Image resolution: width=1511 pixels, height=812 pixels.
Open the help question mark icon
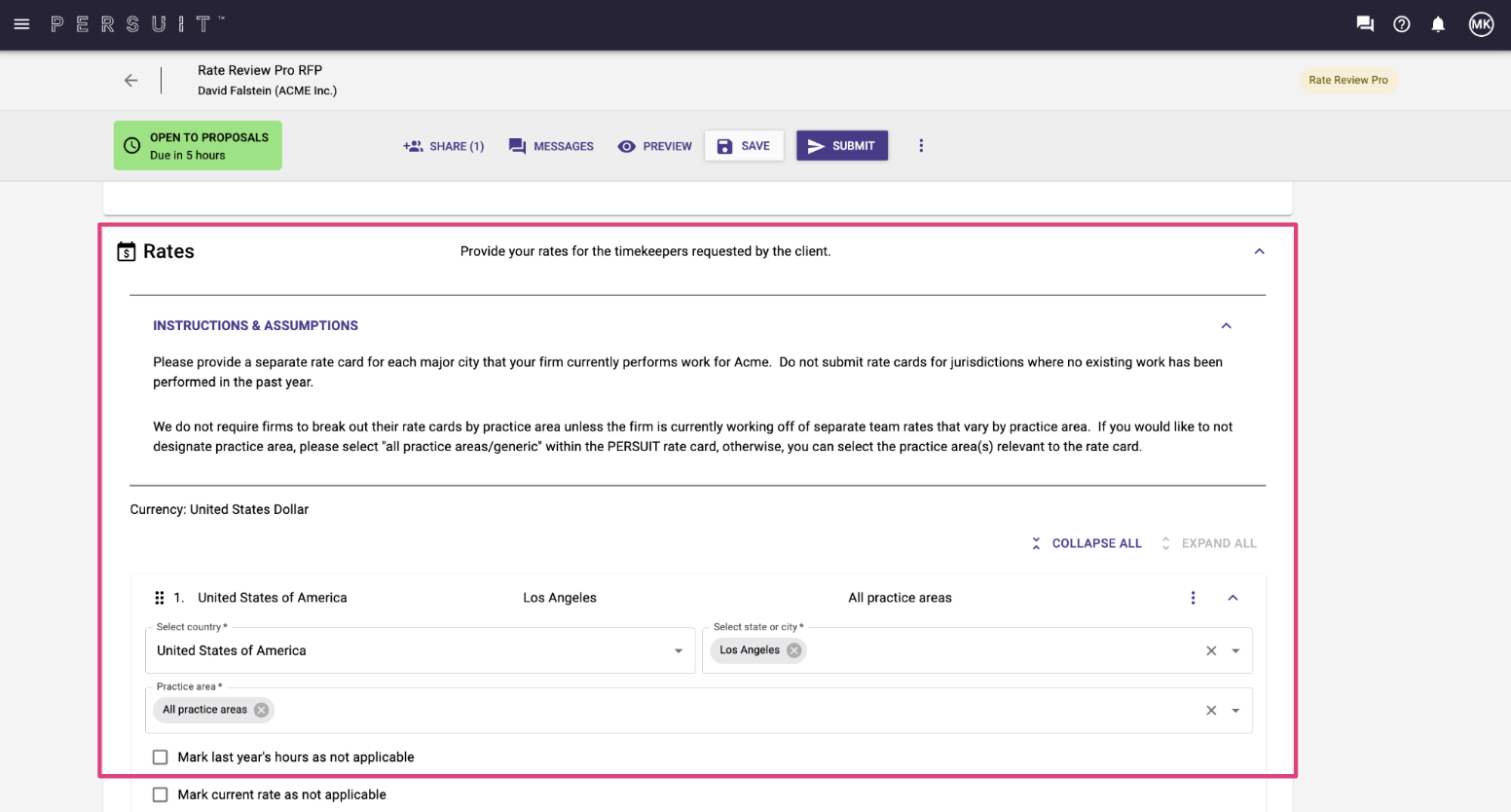[x=1402, y=24]
